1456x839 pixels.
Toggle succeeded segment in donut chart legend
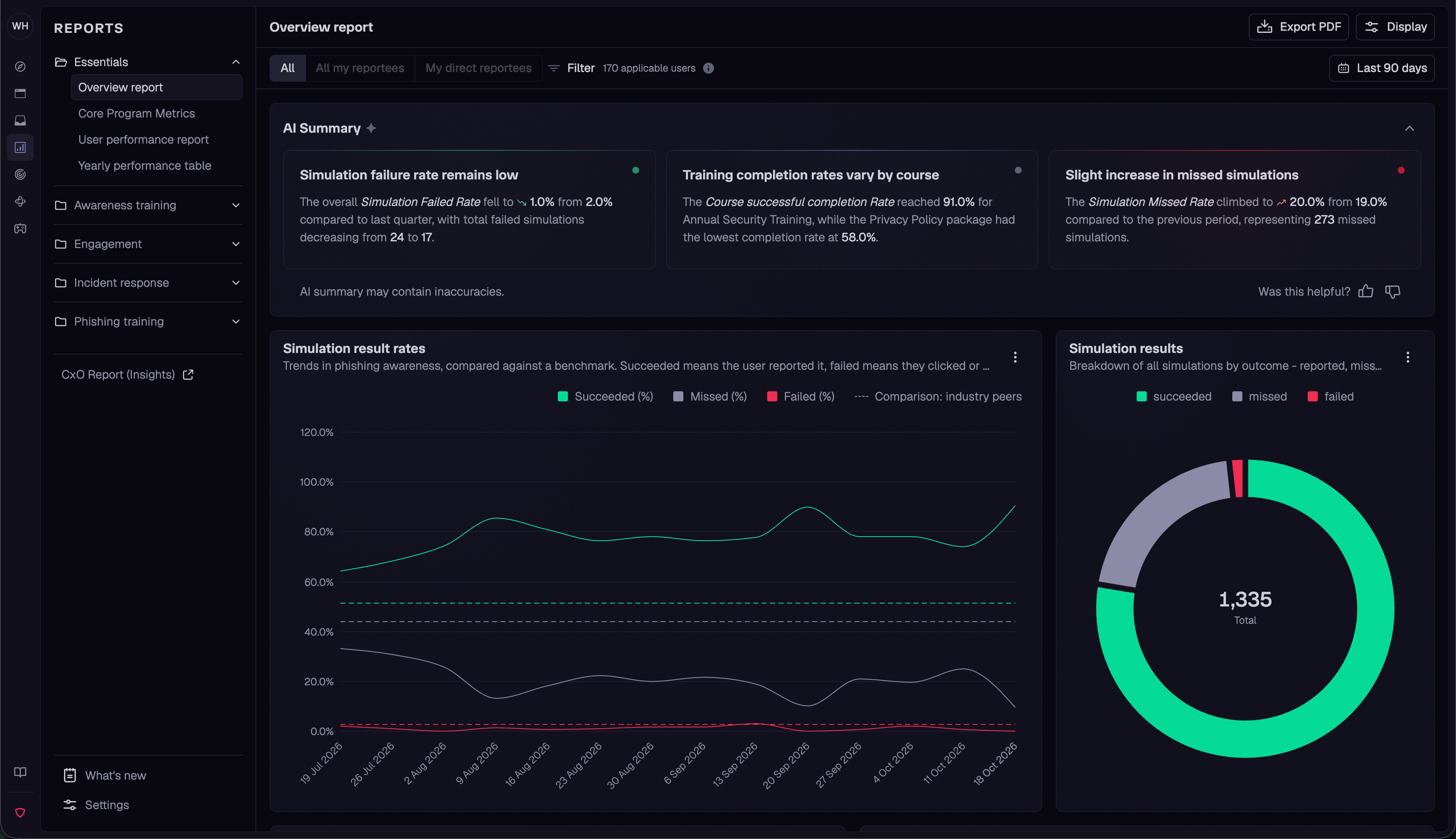tap(1174, 396)
